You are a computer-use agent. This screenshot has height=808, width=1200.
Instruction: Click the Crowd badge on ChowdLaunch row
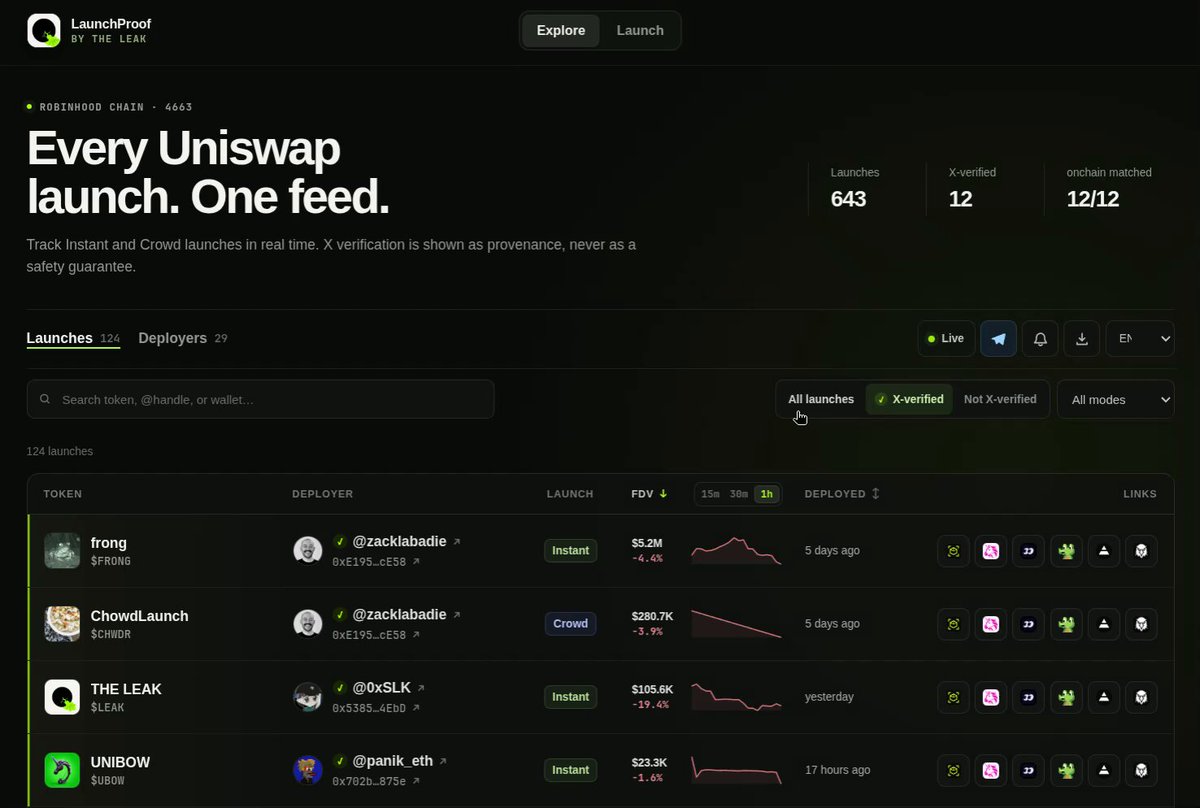coord(571,624)
